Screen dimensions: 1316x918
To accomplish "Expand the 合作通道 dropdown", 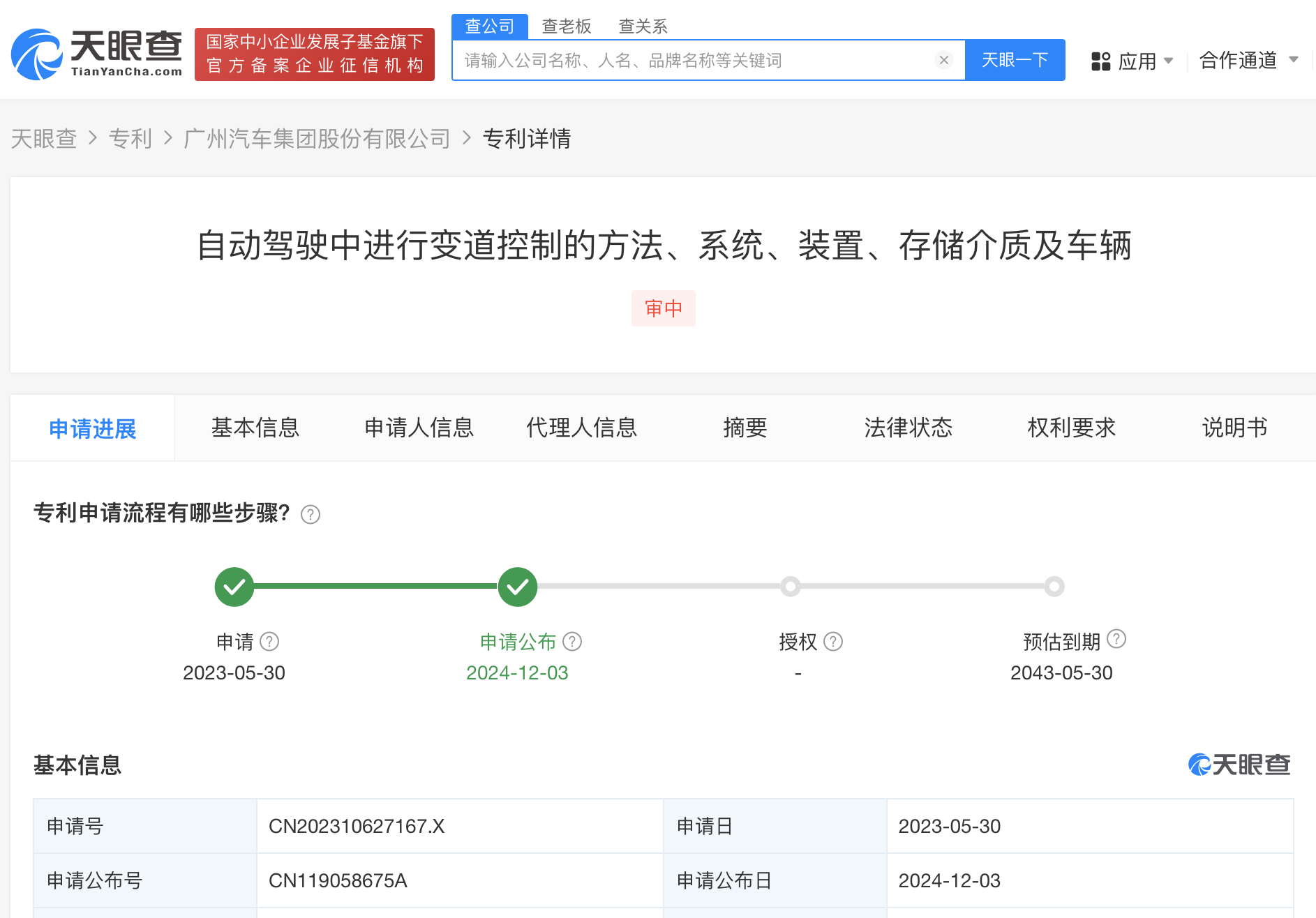I will click(1249, 61).
